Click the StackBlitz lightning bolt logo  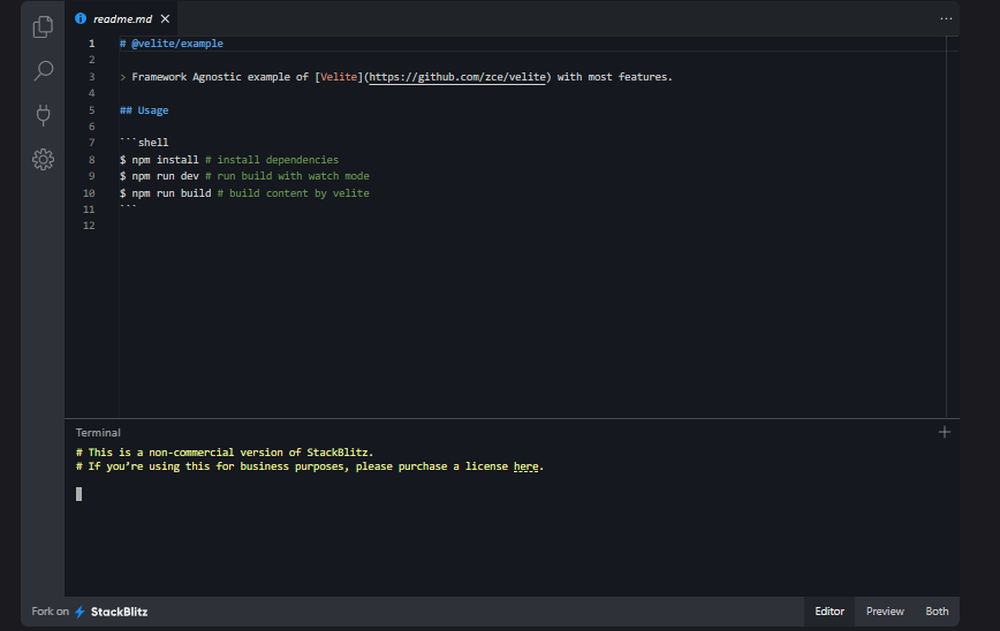(x=79, y=611)
